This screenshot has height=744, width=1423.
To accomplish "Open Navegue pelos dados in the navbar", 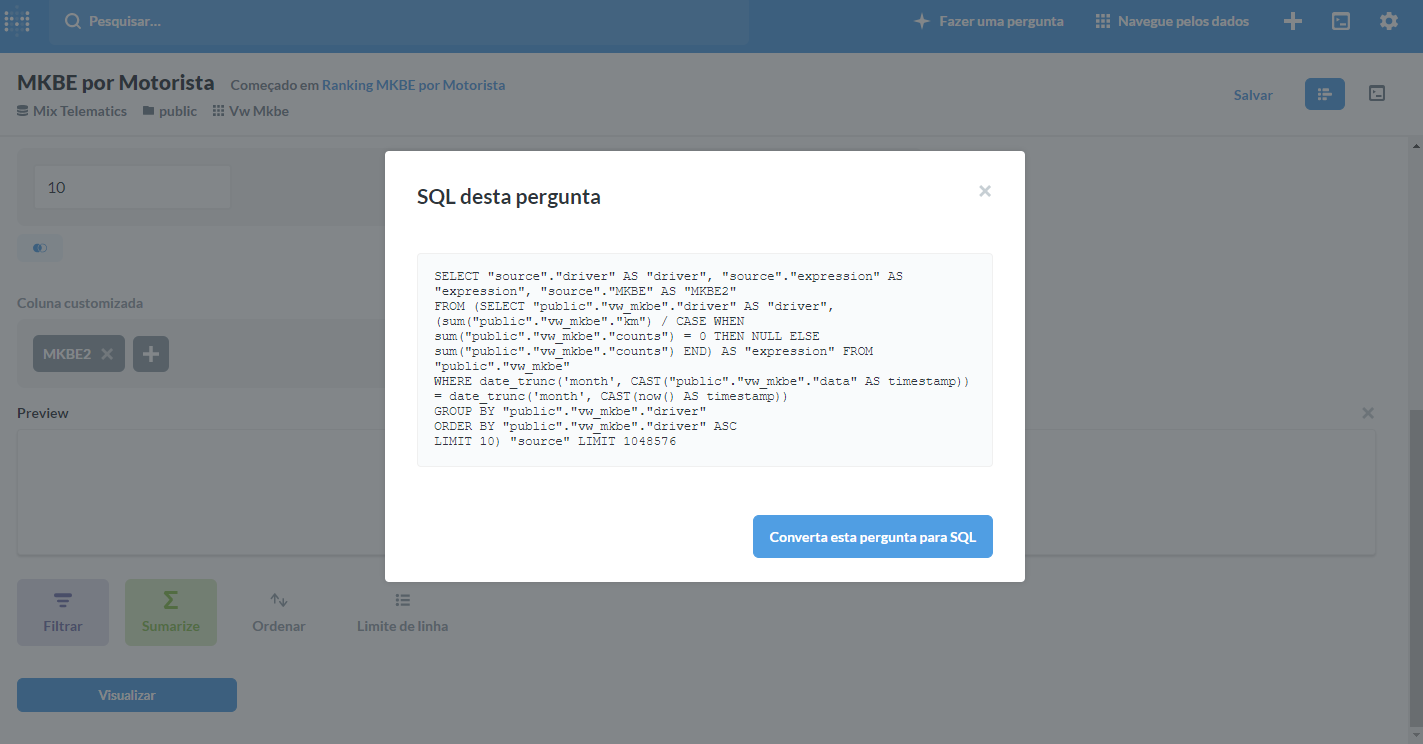I will [x=1171, y=20].
